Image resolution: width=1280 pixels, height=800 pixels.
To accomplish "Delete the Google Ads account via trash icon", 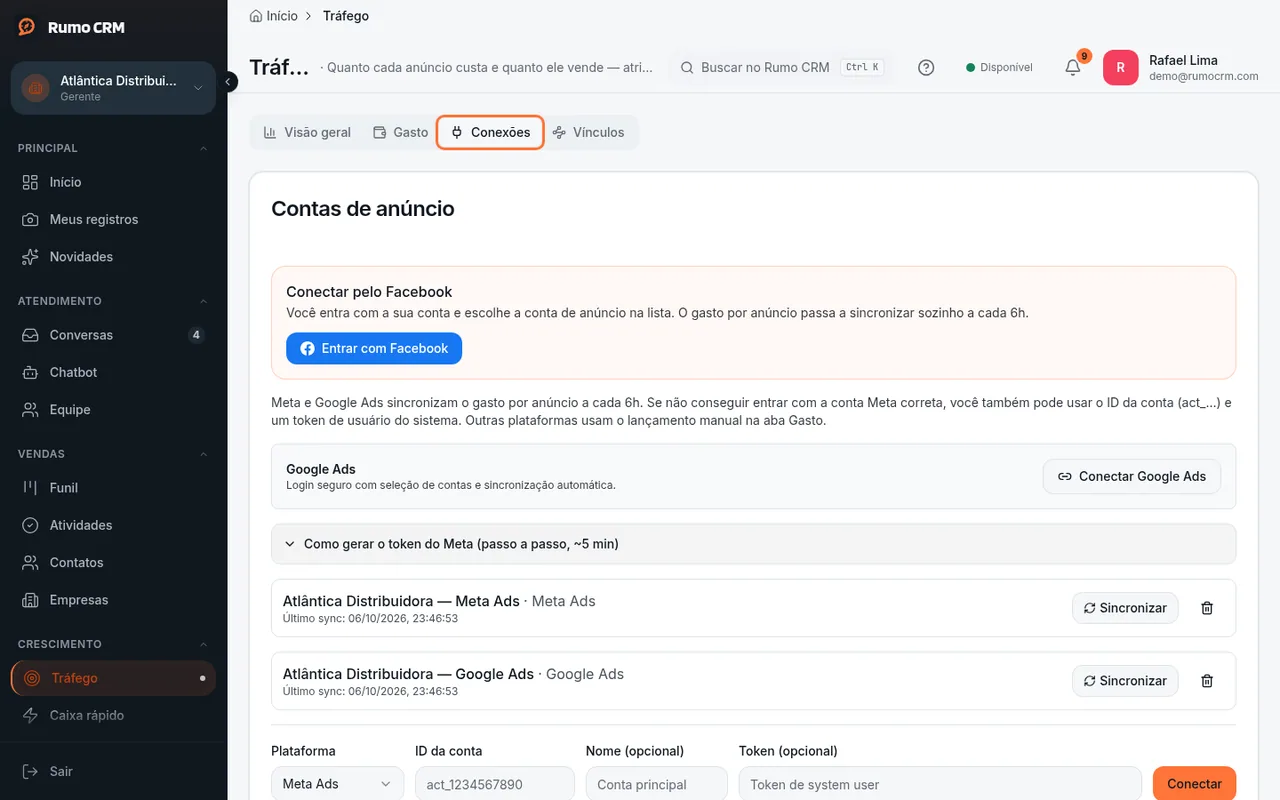I will point(1207,681).
